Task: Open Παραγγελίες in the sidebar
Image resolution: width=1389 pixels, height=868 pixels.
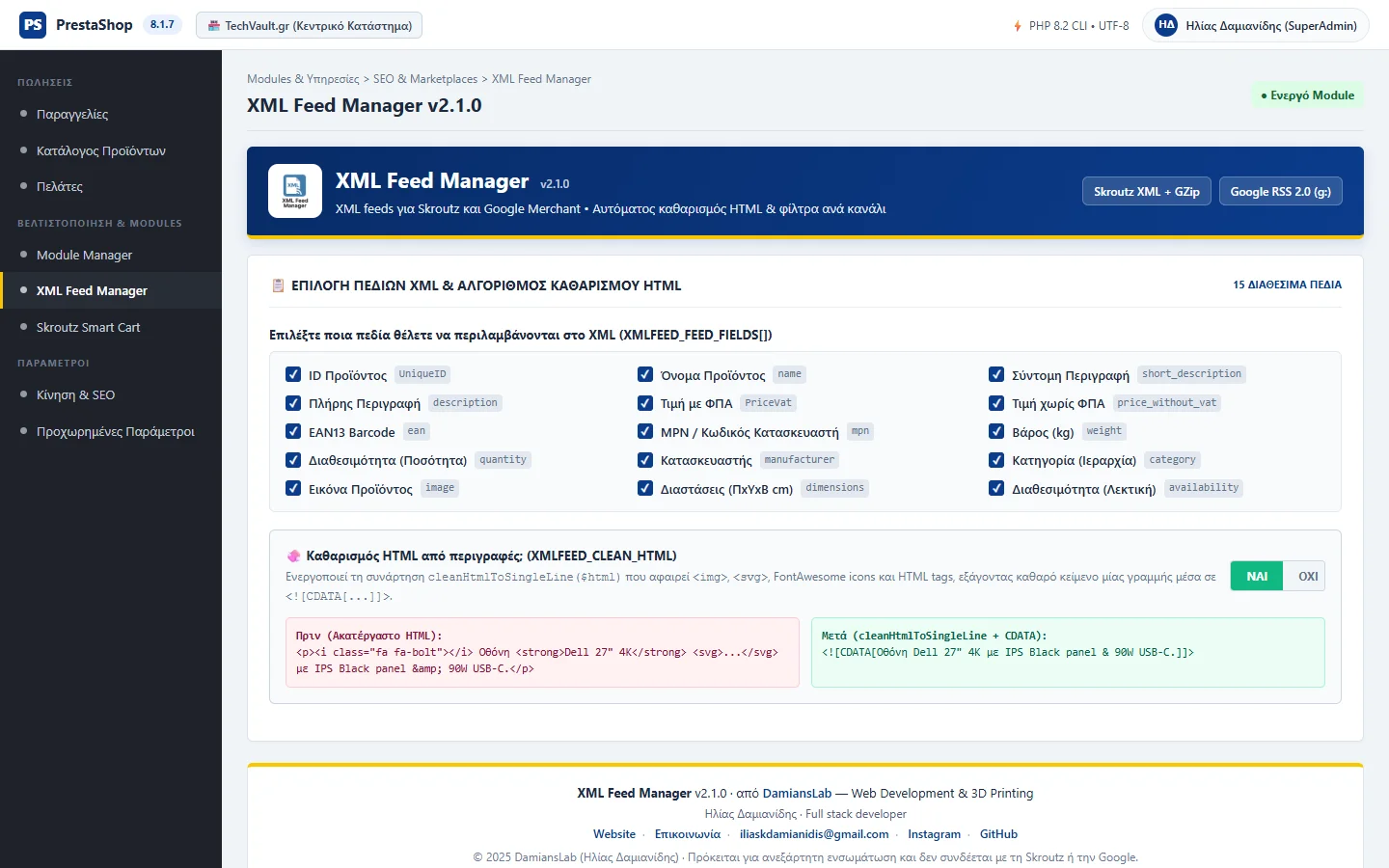Action: (111, 114)
